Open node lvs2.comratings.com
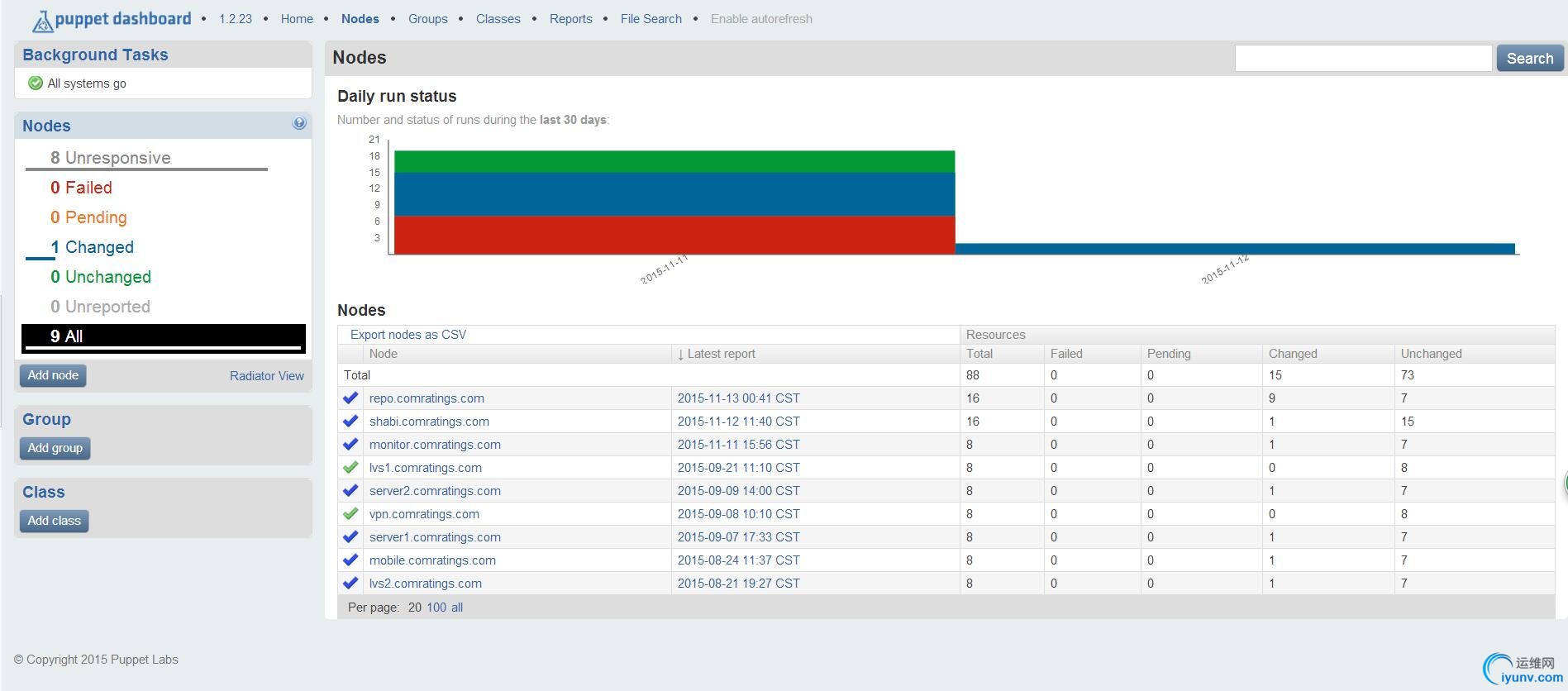 pos(426,584)
